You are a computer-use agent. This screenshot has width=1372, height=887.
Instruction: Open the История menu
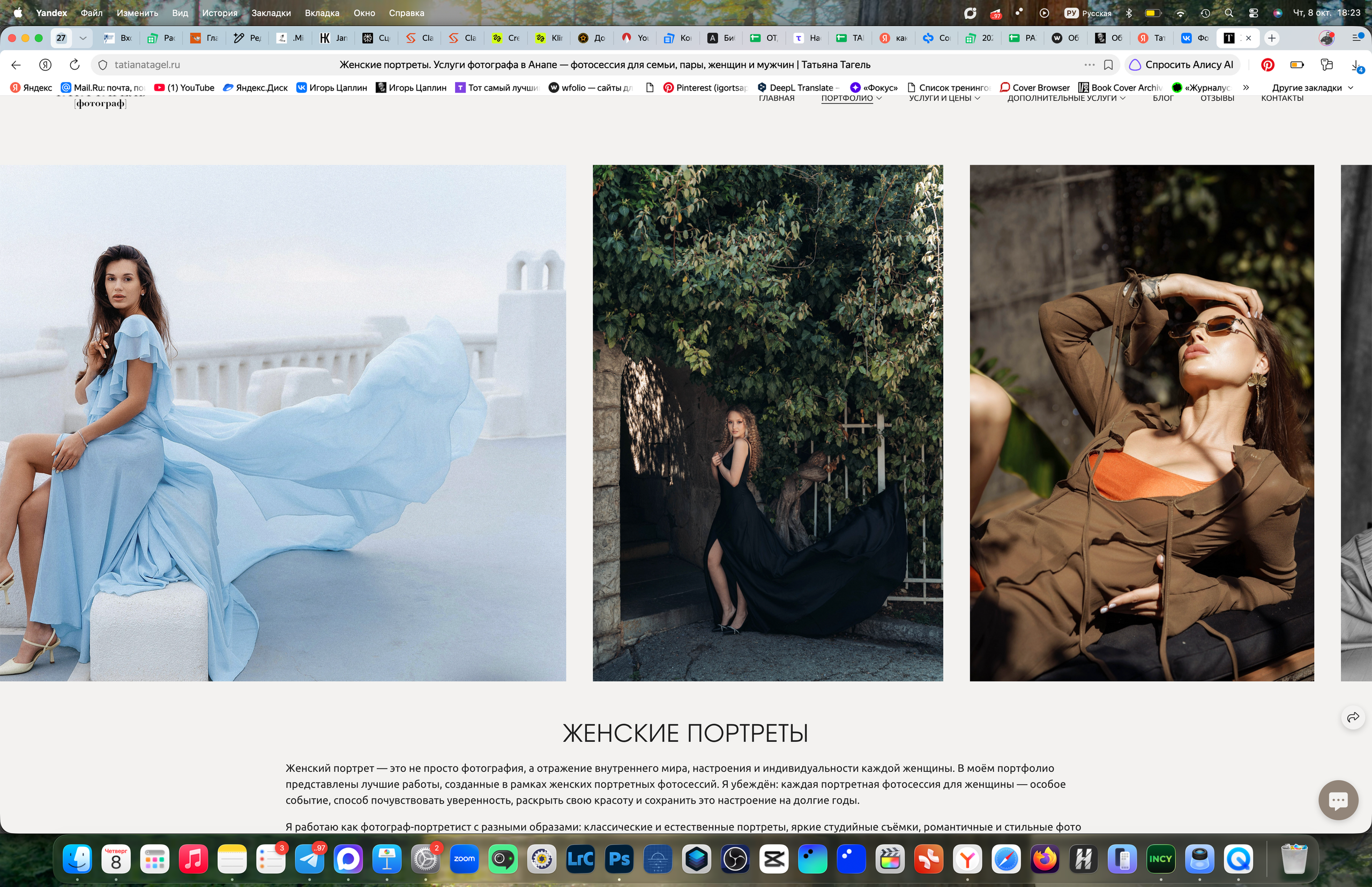click(x=219, y=13)
